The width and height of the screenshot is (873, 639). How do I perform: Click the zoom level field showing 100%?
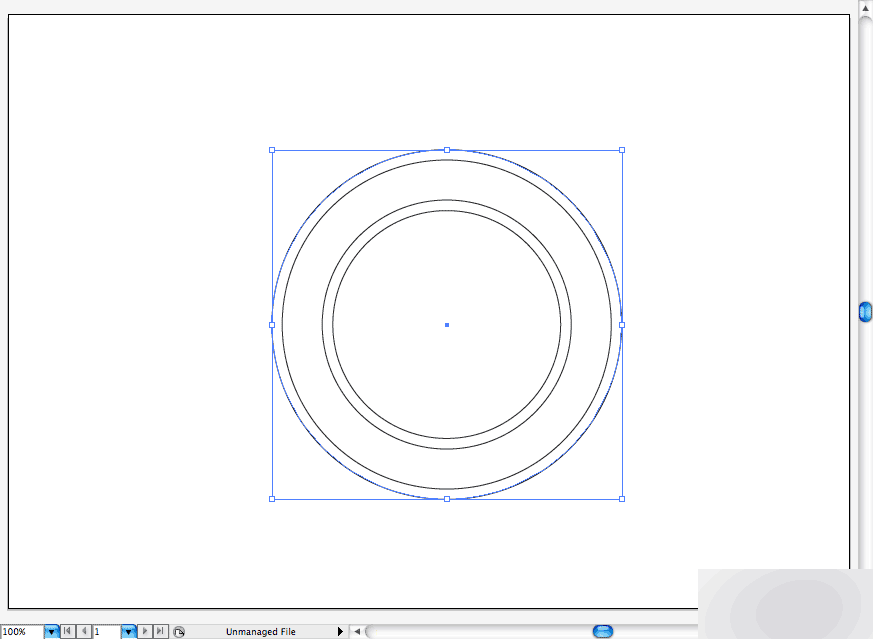pyautogui.click(x=22, y=632)
